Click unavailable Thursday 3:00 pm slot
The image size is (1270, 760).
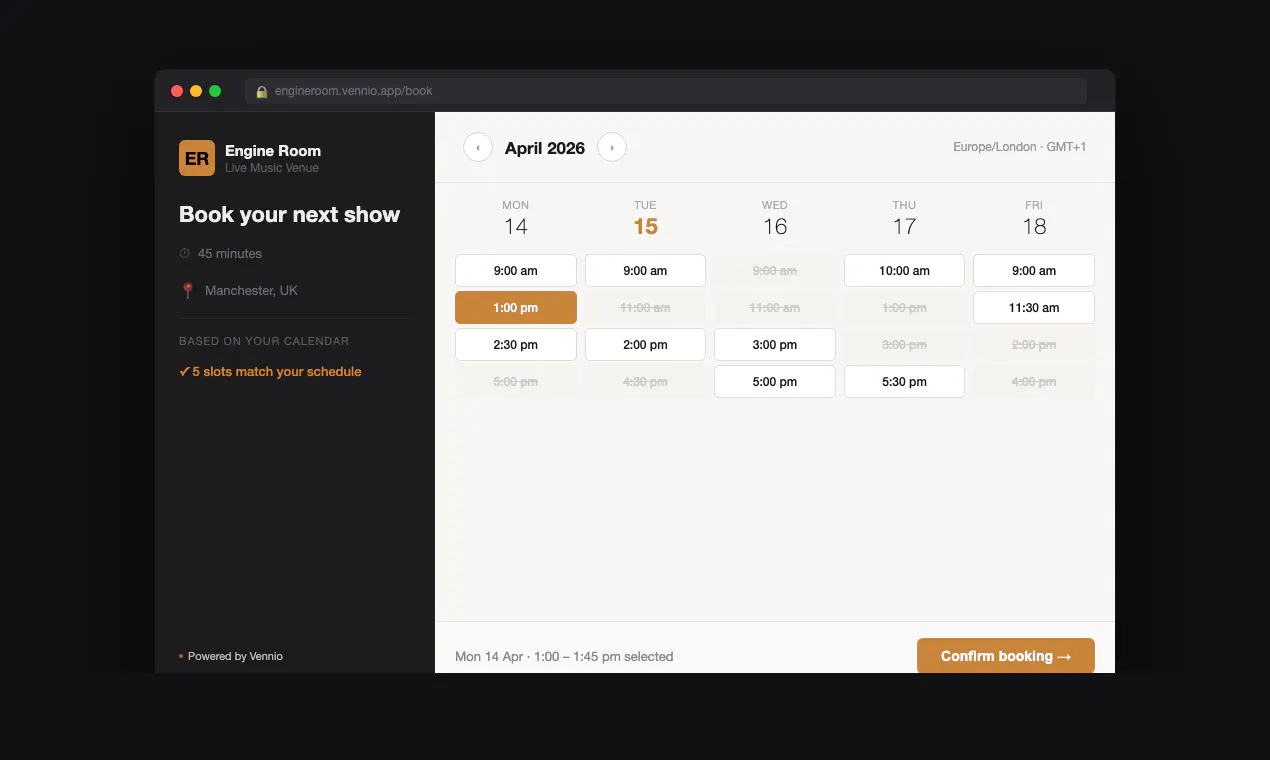click(904, 345)
